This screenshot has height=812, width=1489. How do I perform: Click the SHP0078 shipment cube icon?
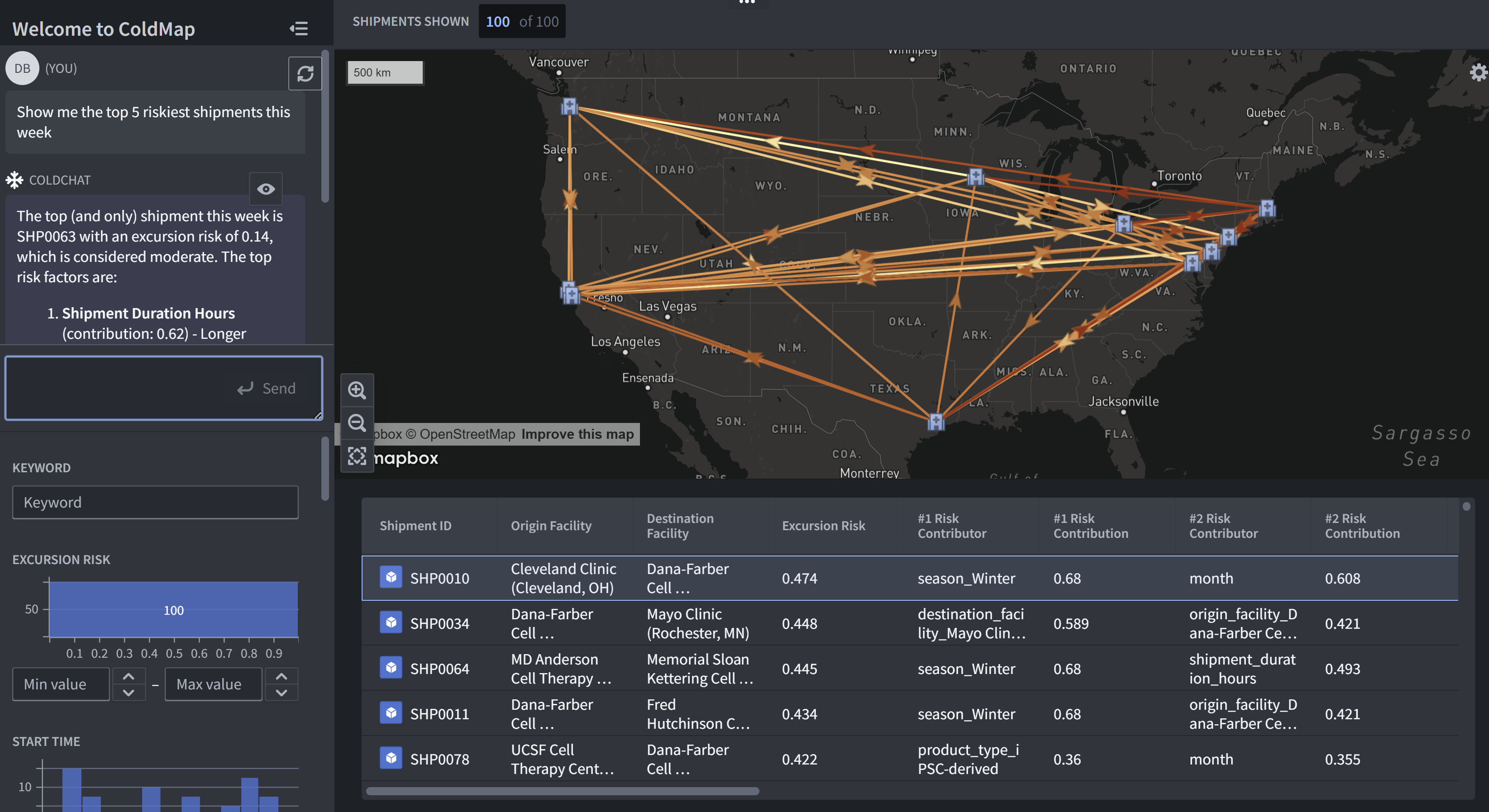[391, 758]
